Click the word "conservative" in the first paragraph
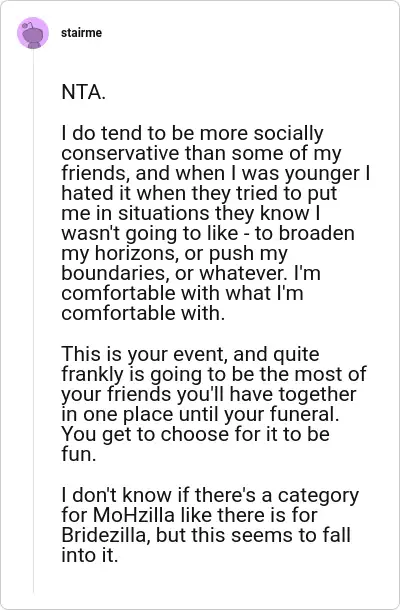Viewport: 400px width, 610px height. tap(121, 153)
